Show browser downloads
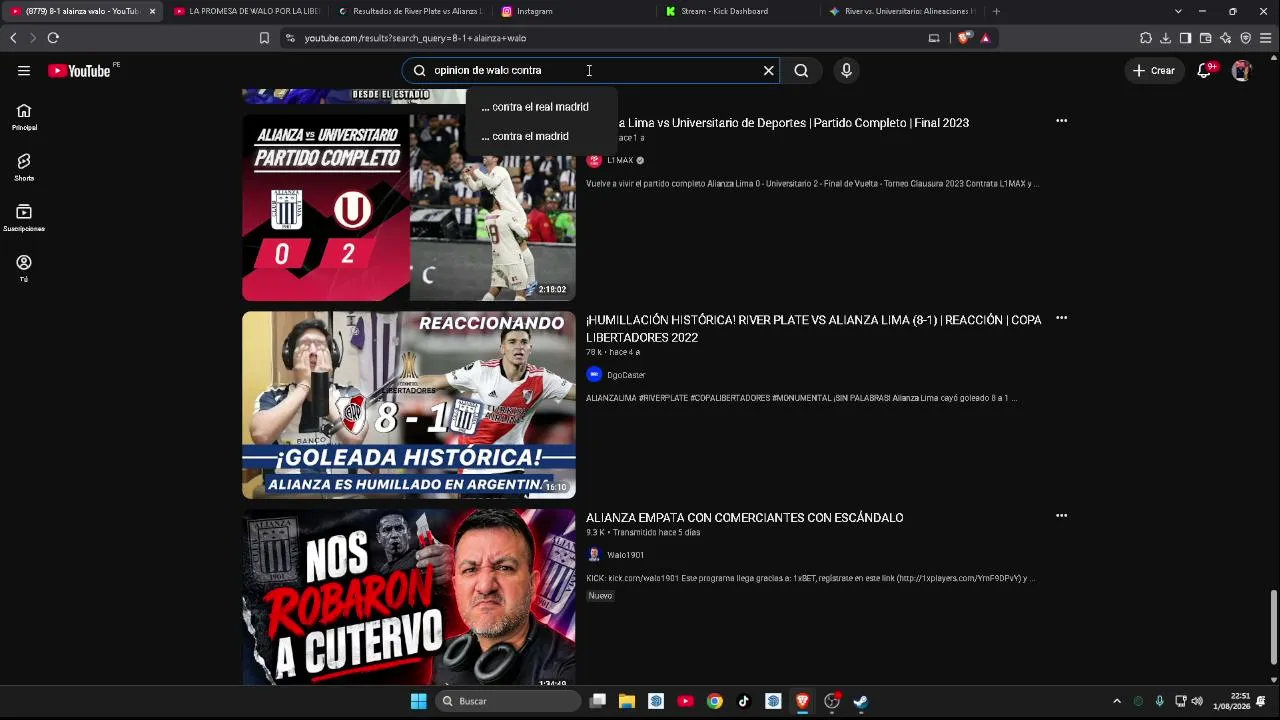This screenshot has height=720, width=1280. (x=1166, y=38)
